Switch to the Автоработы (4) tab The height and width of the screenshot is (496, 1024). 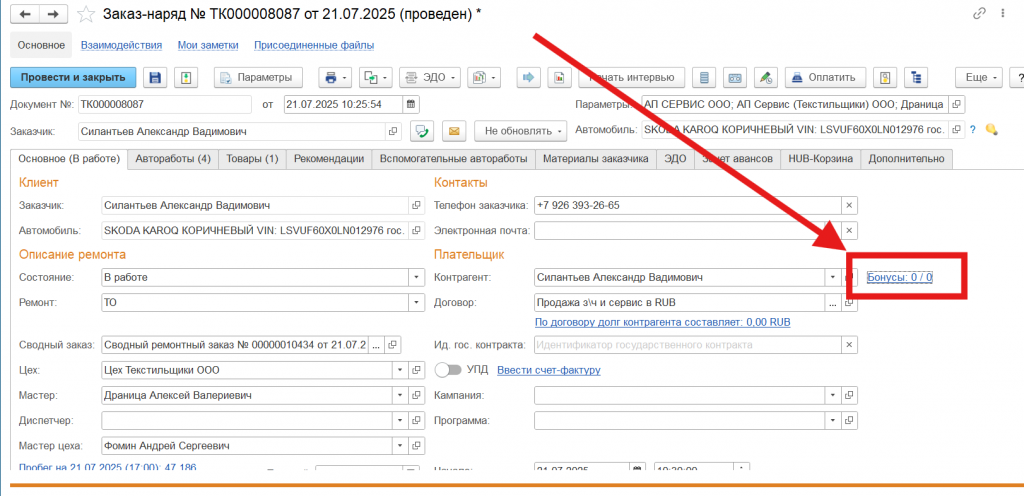click(173, 158)
